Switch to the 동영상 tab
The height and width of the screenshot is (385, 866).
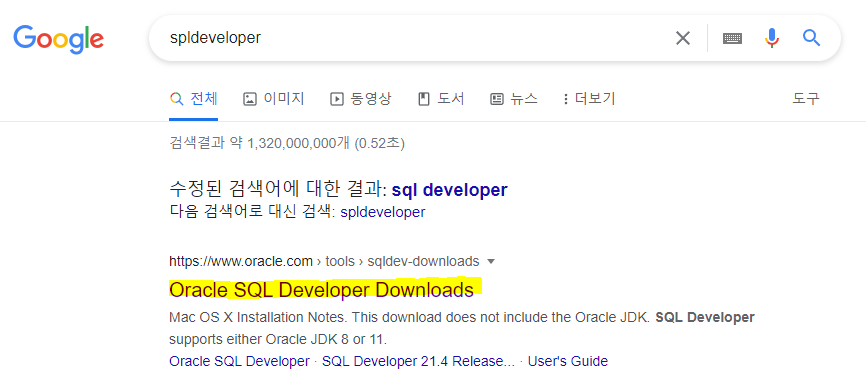(361, 99)
